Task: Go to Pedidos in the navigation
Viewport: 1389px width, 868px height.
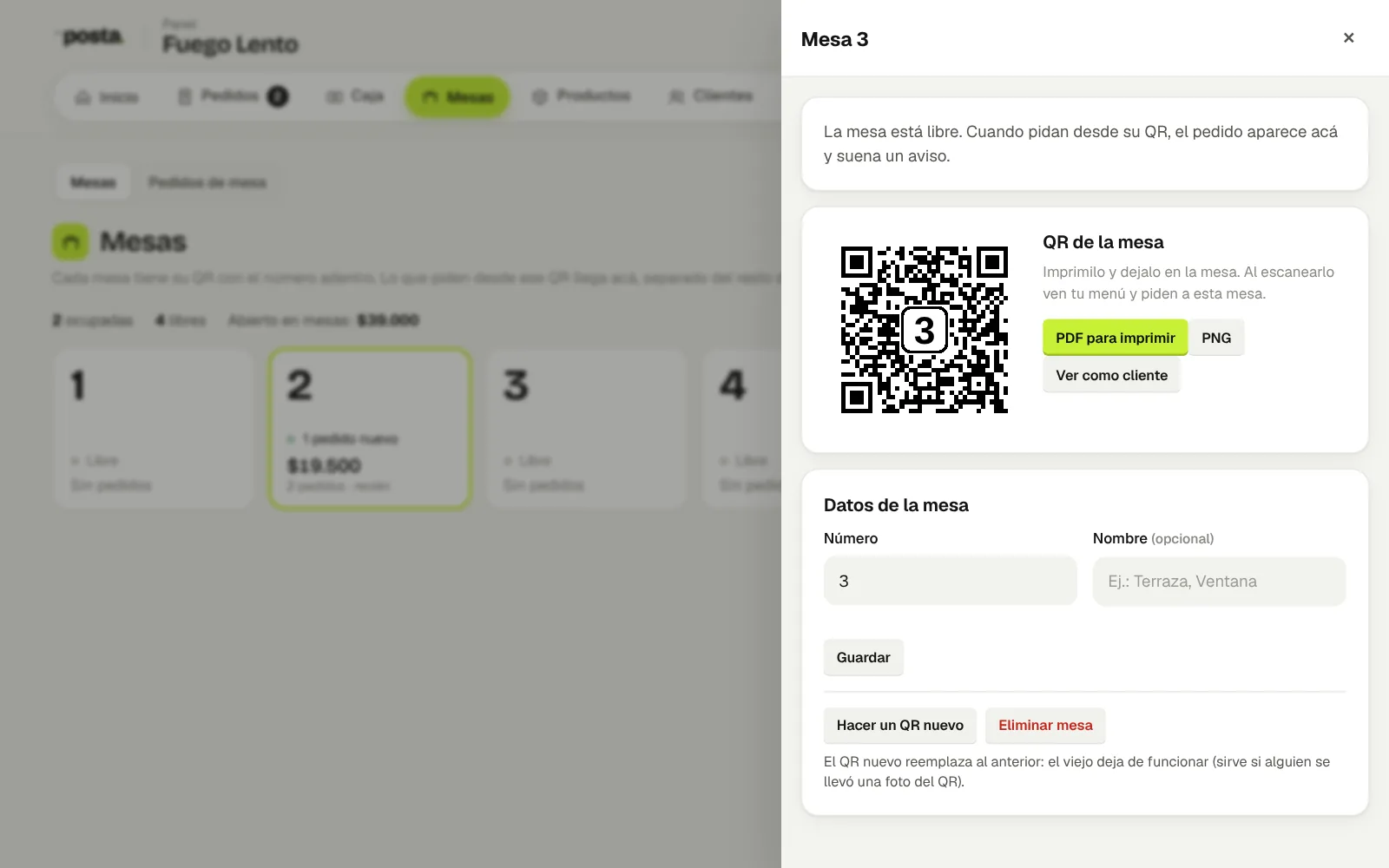Action: point(232,96)
